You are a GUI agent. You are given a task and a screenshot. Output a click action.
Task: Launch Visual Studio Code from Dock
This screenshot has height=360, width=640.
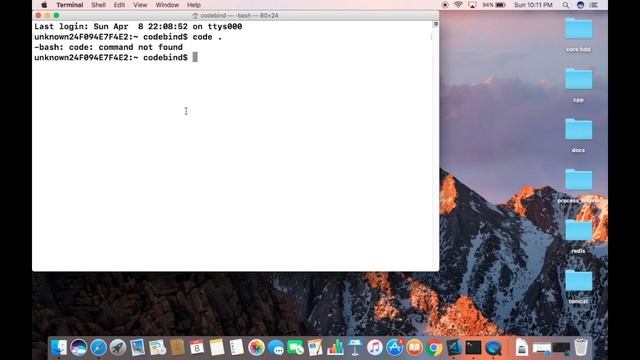point(454,348)
